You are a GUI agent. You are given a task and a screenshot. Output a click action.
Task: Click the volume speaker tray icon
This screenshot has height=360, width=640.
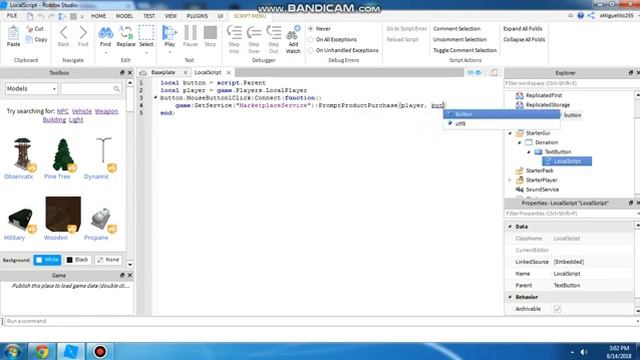(x=584, y=352)
